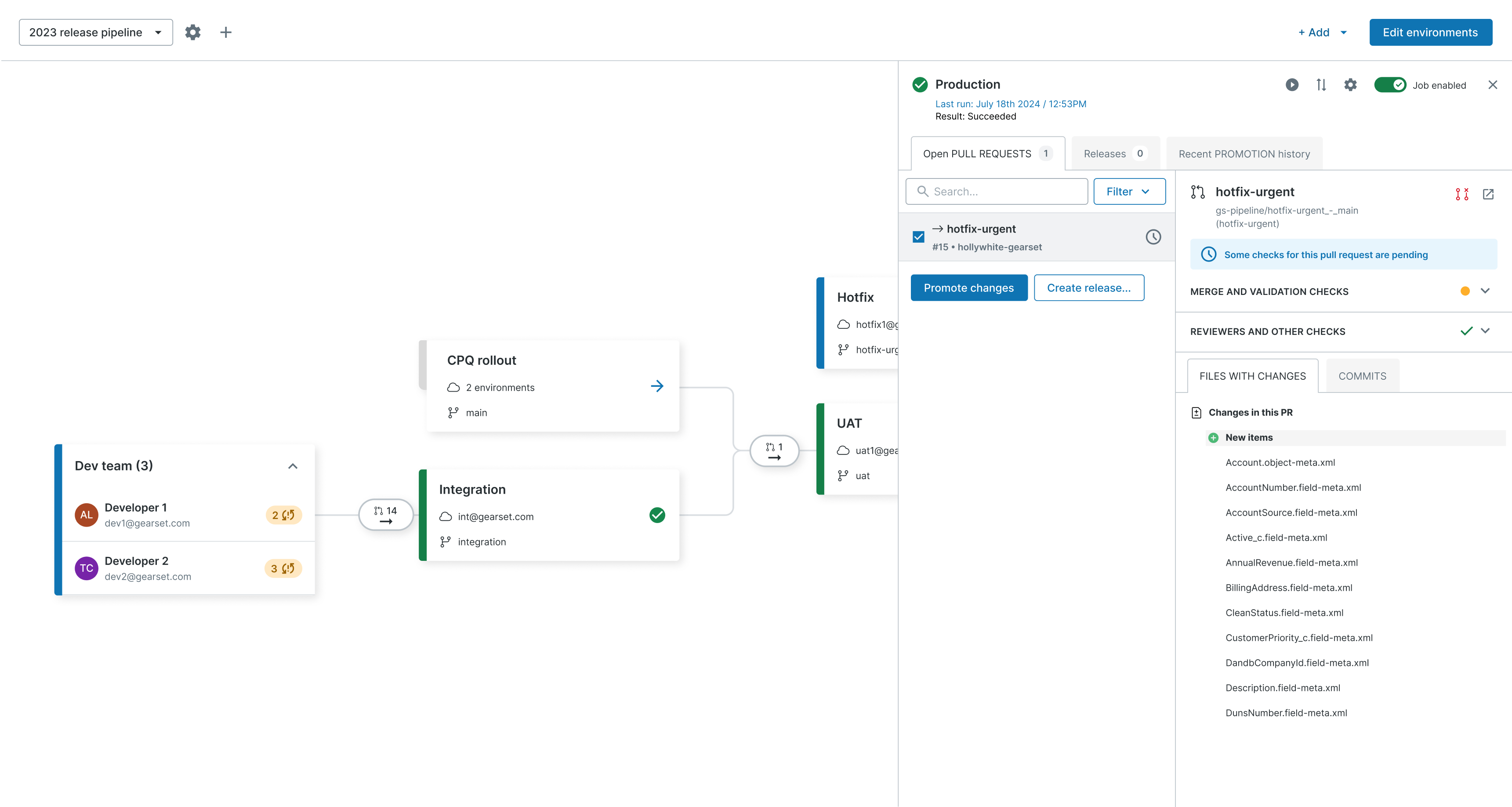
Task: Expand the MERGE AND VALIDATION CHECKS section
Action: coord(1486,291)
